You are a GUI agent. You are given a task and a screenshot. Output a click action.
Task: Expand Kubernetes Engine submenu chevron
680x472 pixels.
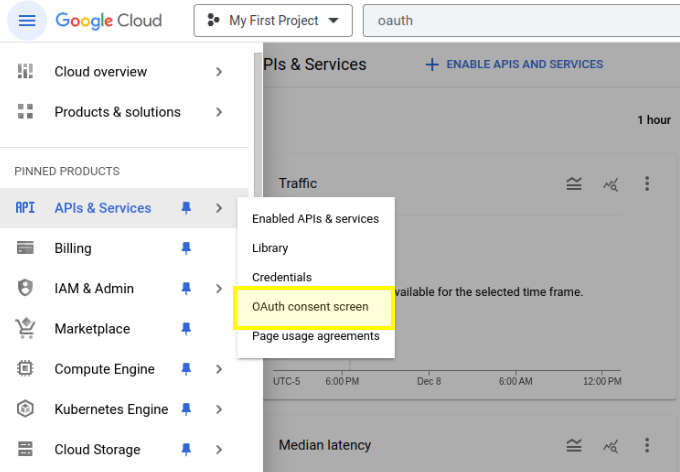[x=219, y=410]
